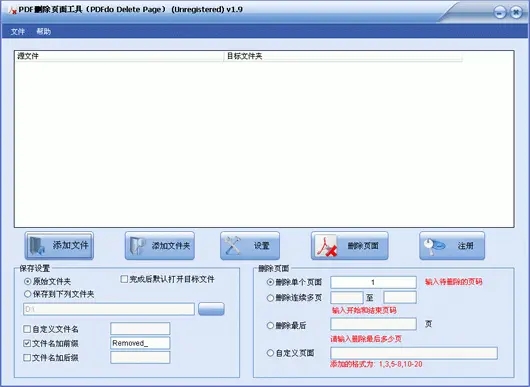Click the 注册 (Register) button
This screenshot has height=387, width=530.
(452, 246)
